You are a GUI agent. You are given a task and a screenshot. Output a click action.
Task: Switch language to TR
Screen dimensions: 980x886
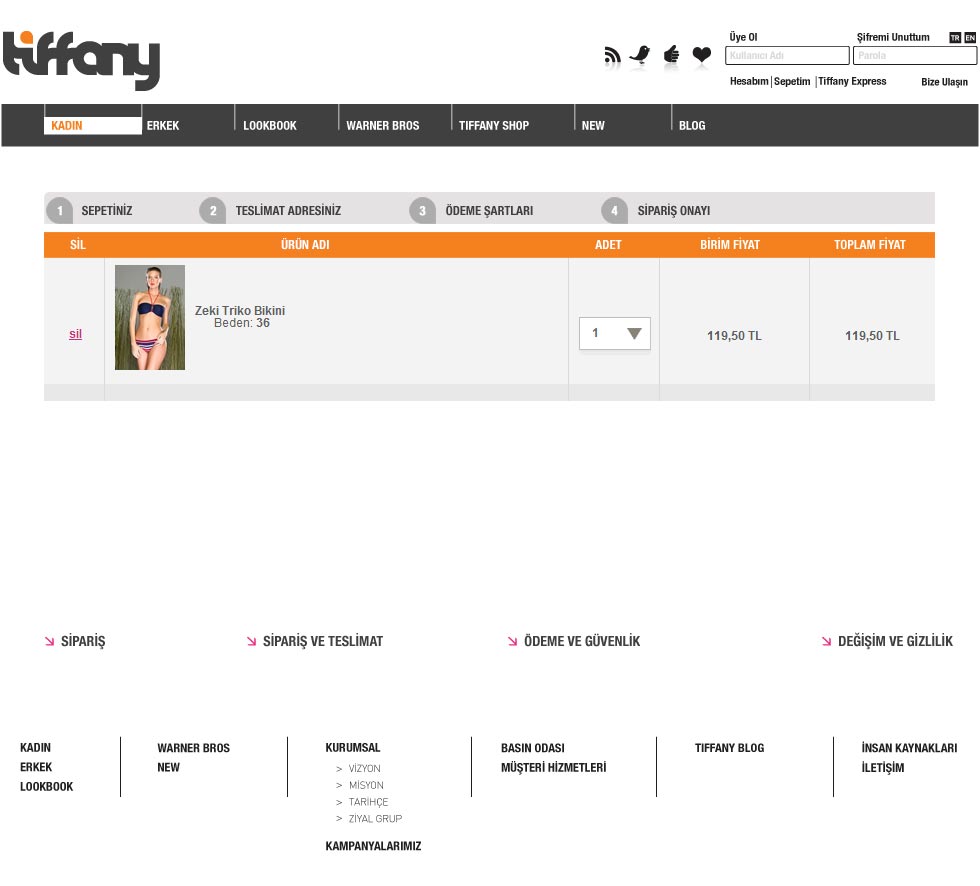tap(955, 38)
